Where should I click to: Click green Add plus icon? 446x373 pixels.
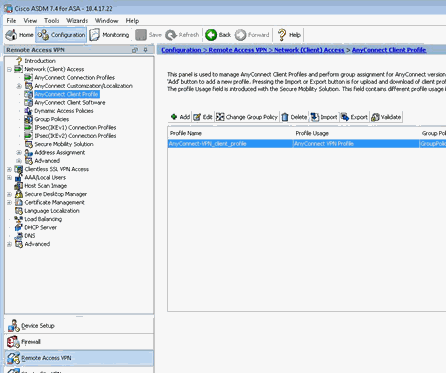click(x=174, y=117)
